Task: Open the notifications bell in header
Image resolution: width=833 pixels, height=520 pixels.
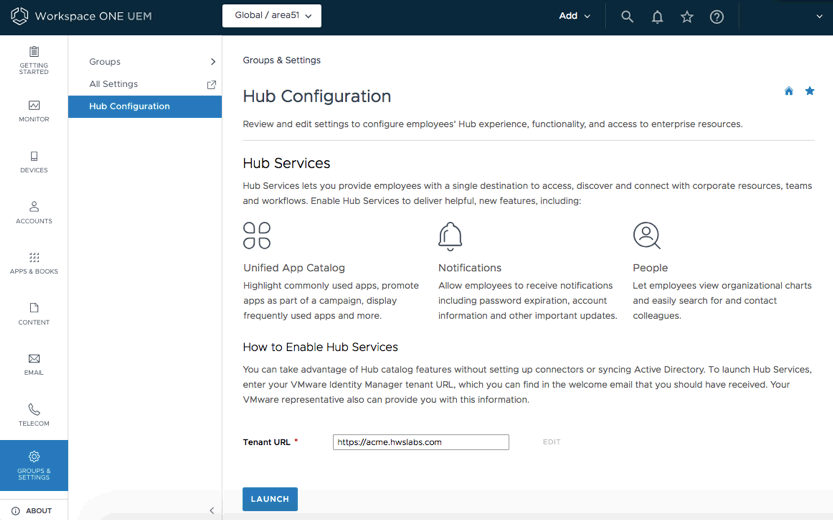Action: (x=657, y=17)
